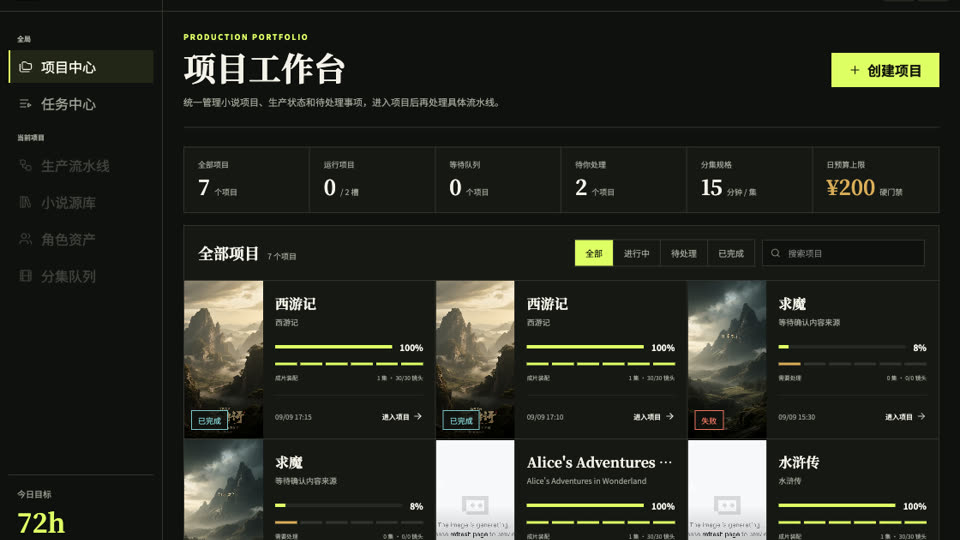Click the 小说源库 library icon
This screenshot has height=540, width=960.
[x=25, y=202]
